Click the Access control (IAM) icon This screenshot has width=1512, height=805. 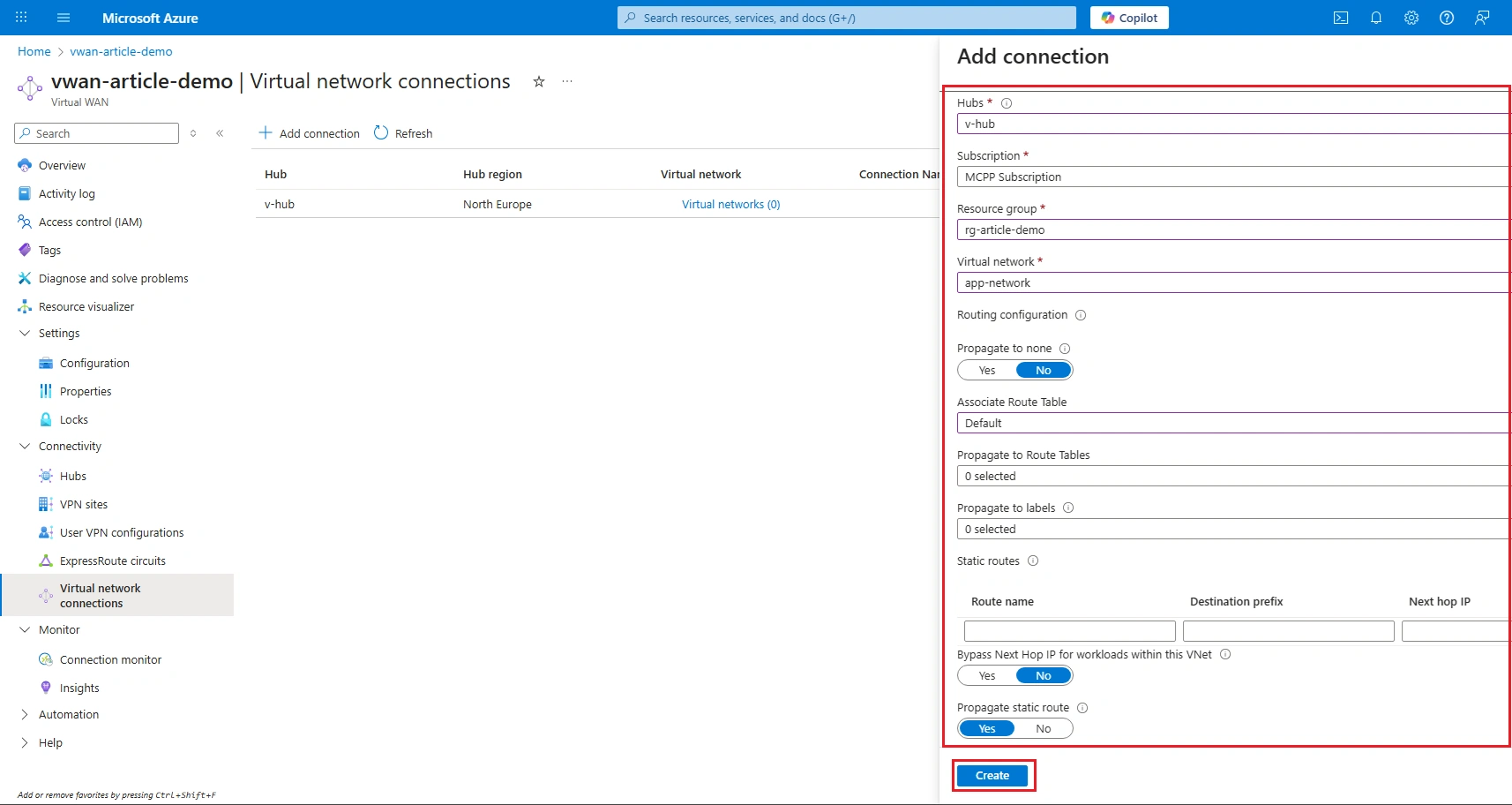(25, 222)
